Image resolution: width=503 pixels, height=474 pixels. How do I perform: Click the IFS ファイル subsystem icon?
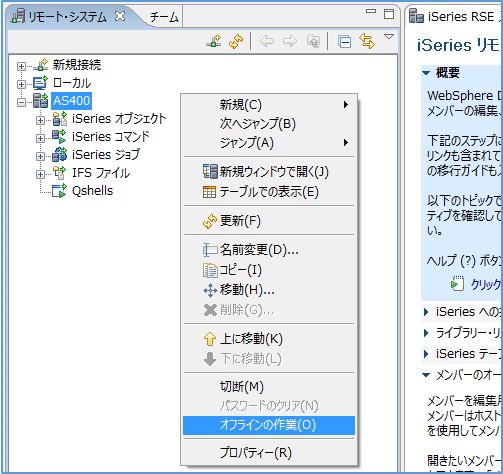pyautogui.click(x=60, y=173)
